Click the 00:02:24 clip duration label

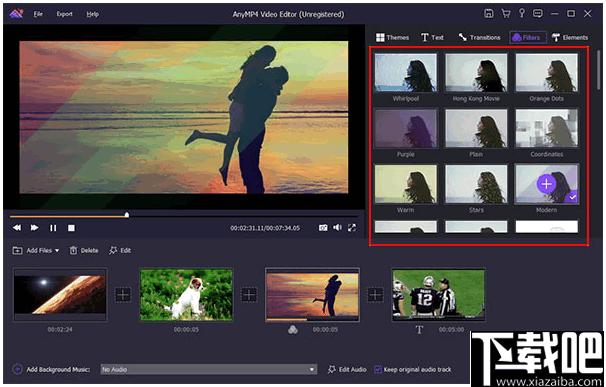point(60,330)
